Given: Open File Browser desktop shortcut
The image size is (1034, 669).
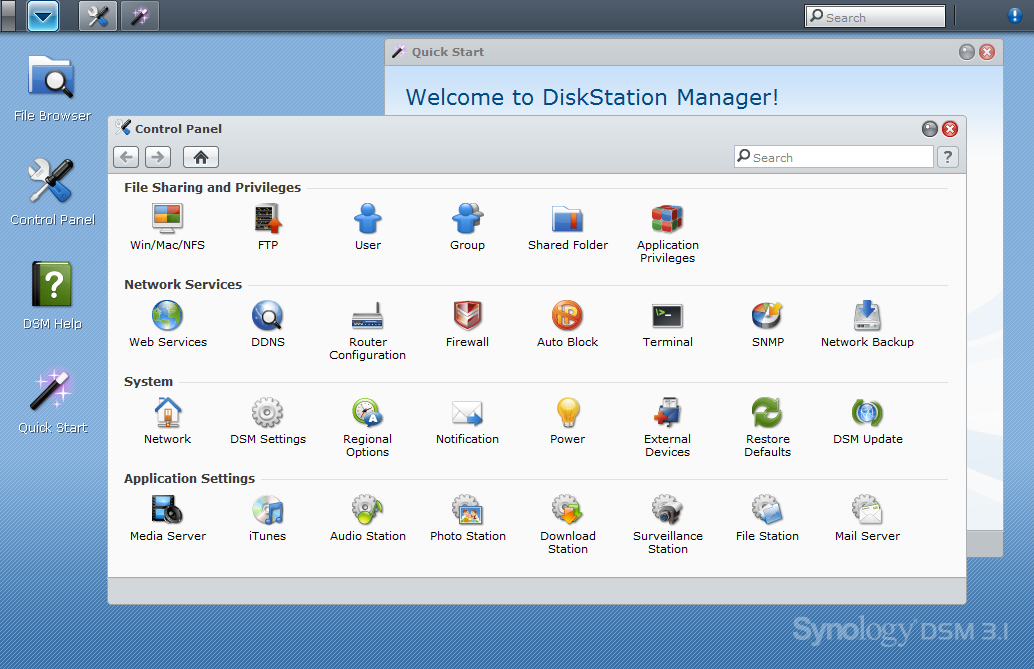Looking at the screenshot, I should tap(52, 88).
